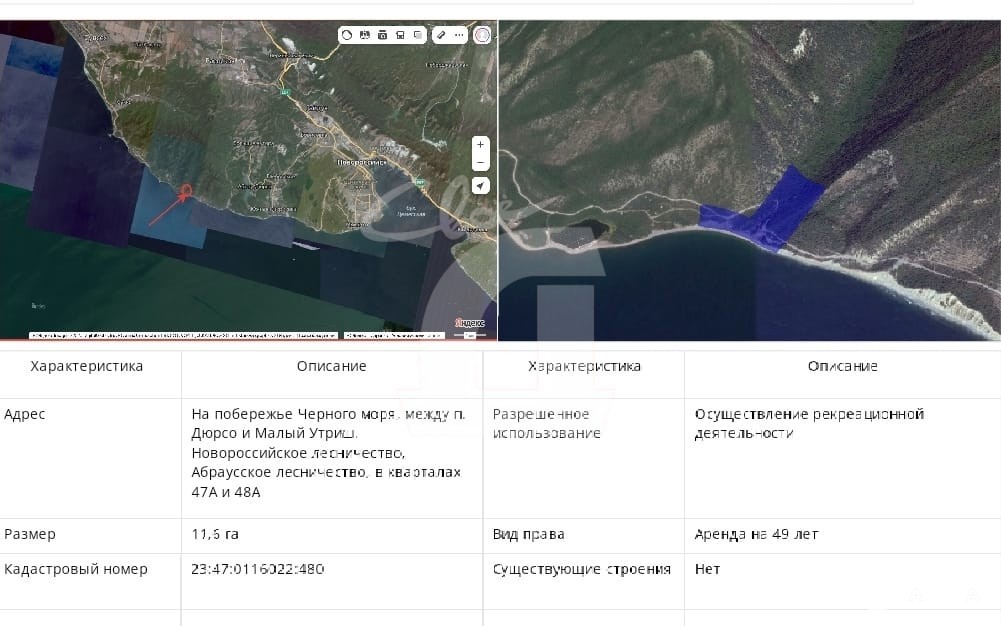The height and width of the screenshot is (626, 1001).
Task: Open the map layers switcher icon
Action: tap(418, 35)
